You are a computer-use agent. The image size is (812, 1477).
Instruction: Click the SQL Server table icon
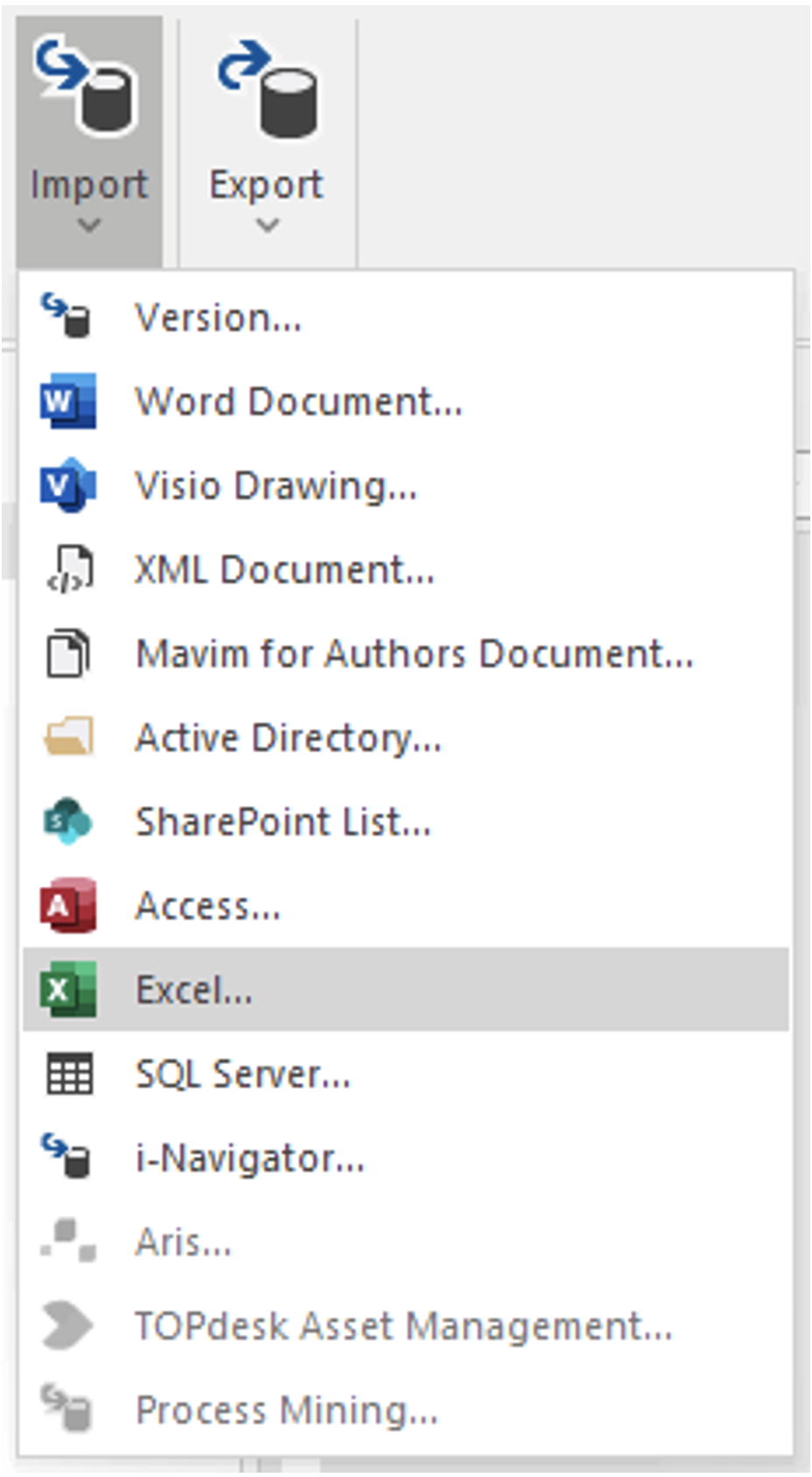click(69, 1074)
